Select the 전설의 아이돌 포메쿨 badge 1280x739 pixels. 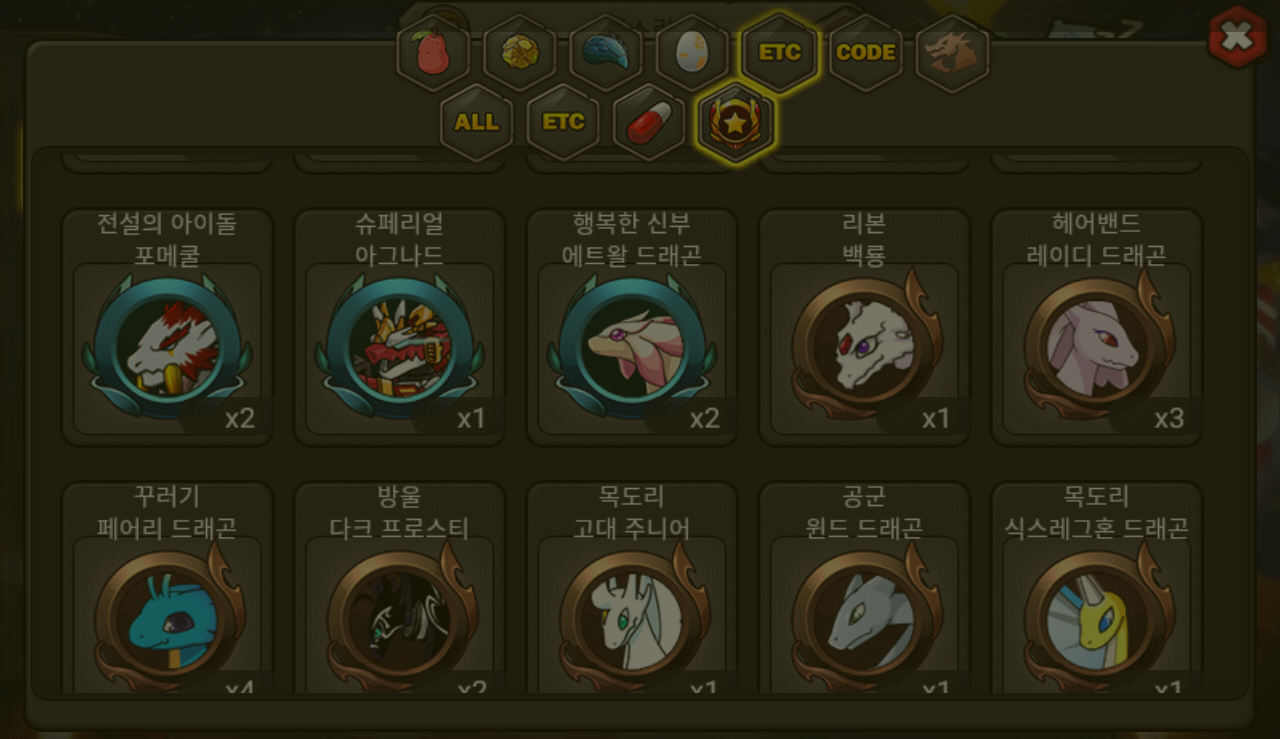pyautogui.click(x=167, y=327)
